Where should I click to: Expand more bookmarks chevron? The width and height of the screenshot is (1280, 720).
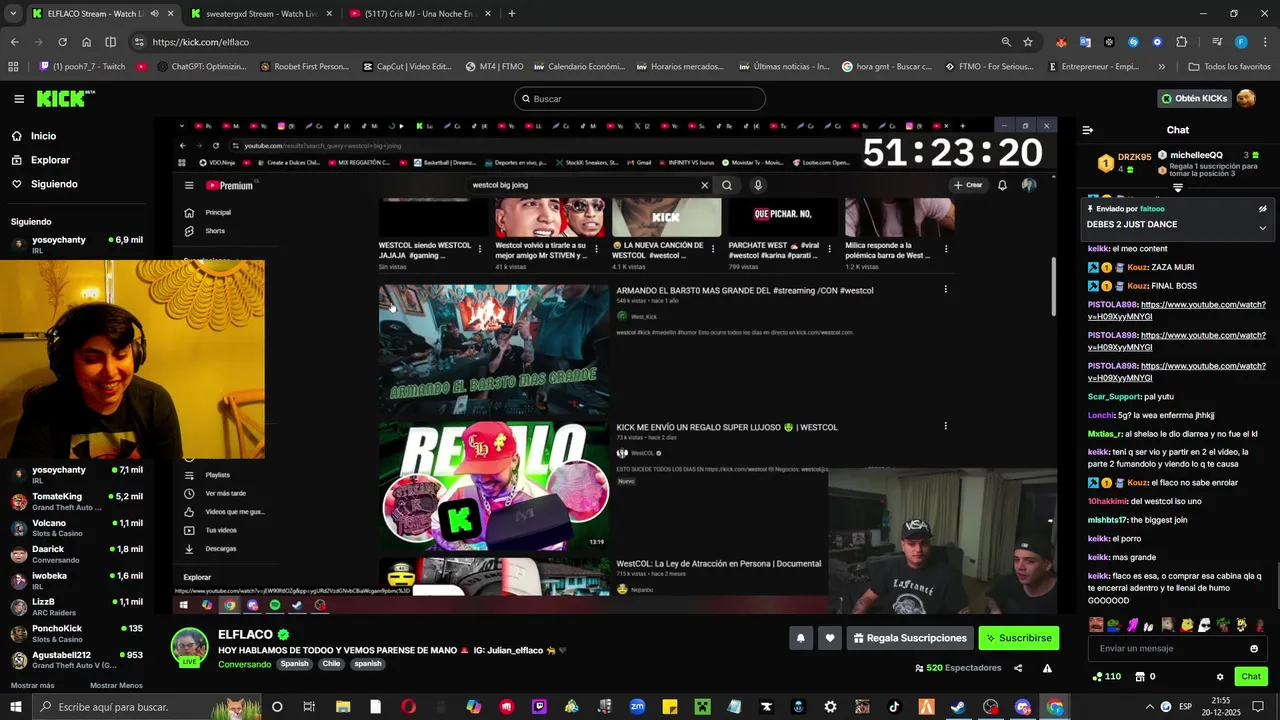coord(1161,67)
